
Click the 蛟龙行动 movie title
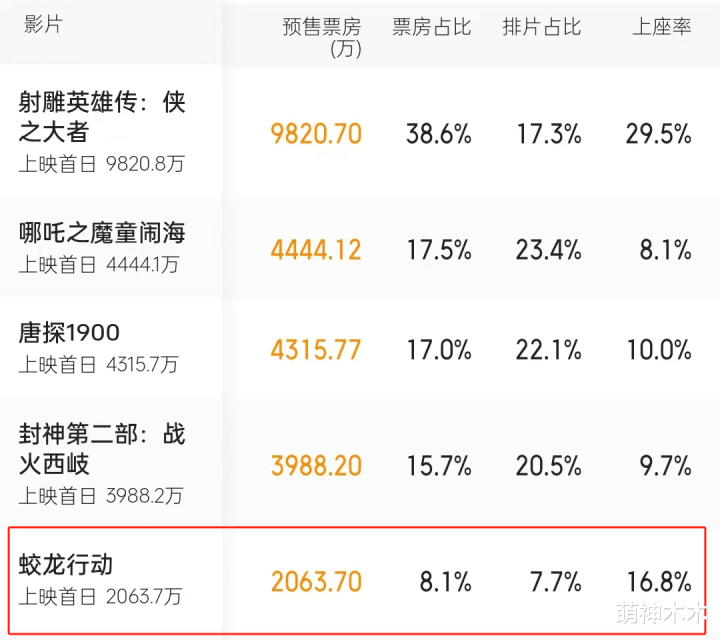coord(66,564)
